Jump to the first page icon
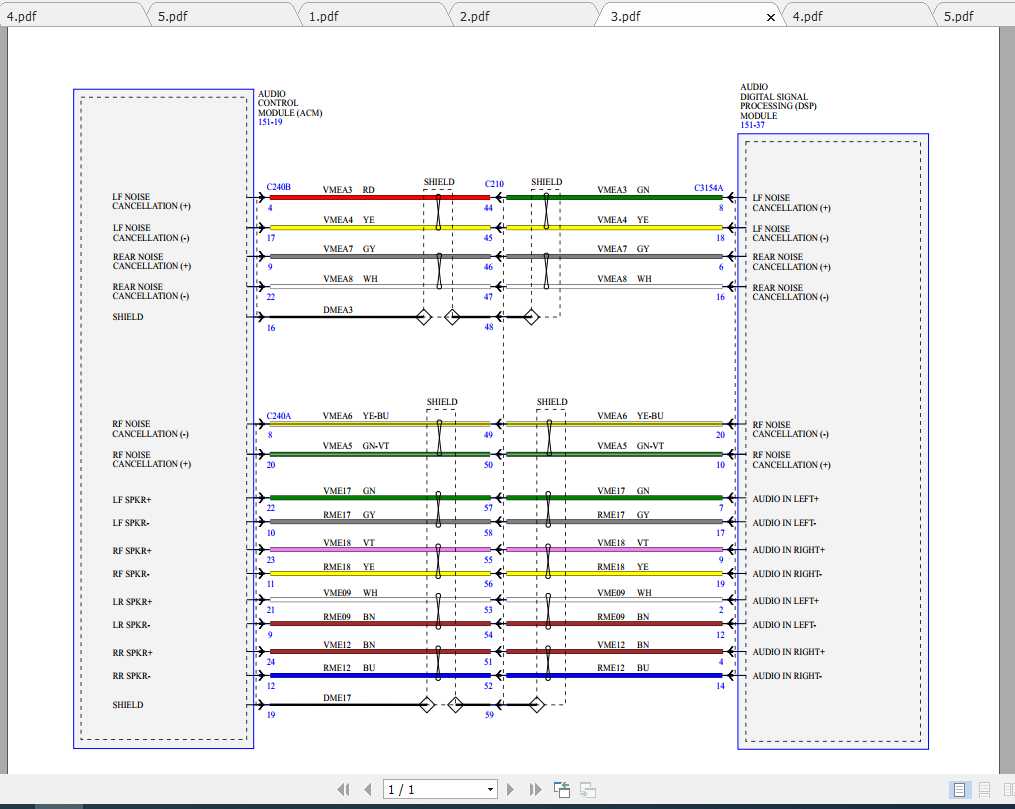1015x809 pixels. tap(343, 789)
